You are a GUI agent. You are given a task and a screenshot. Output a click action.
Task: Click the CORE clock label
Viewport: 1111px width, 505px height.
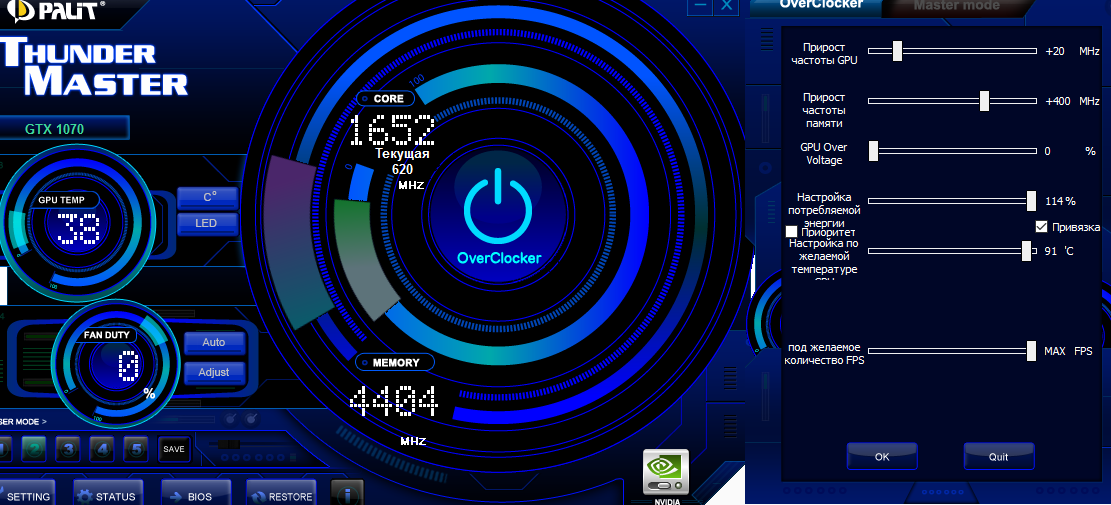tap(385, 98)
